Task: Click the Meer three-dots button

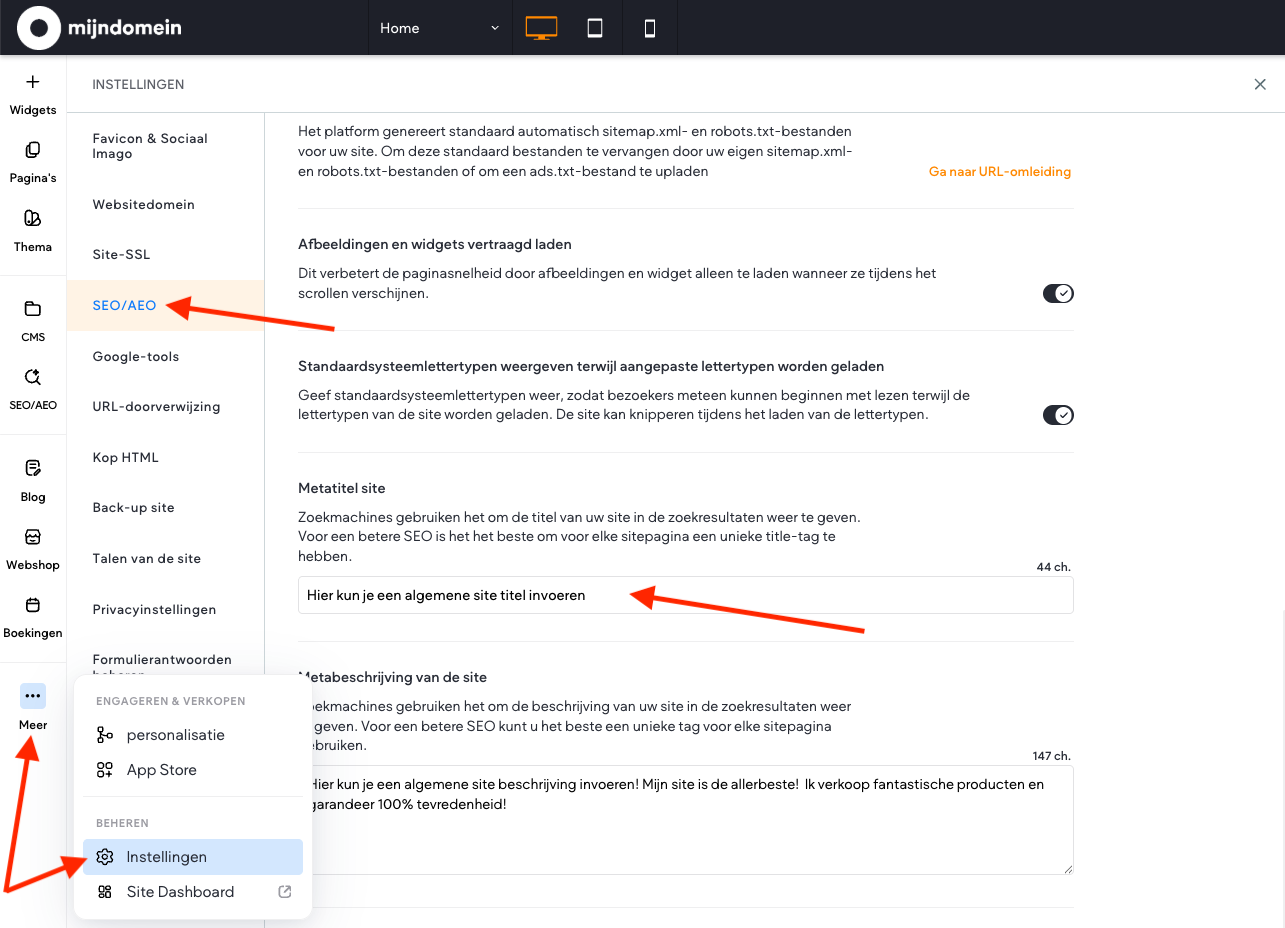Action: (x=33, y=696)
